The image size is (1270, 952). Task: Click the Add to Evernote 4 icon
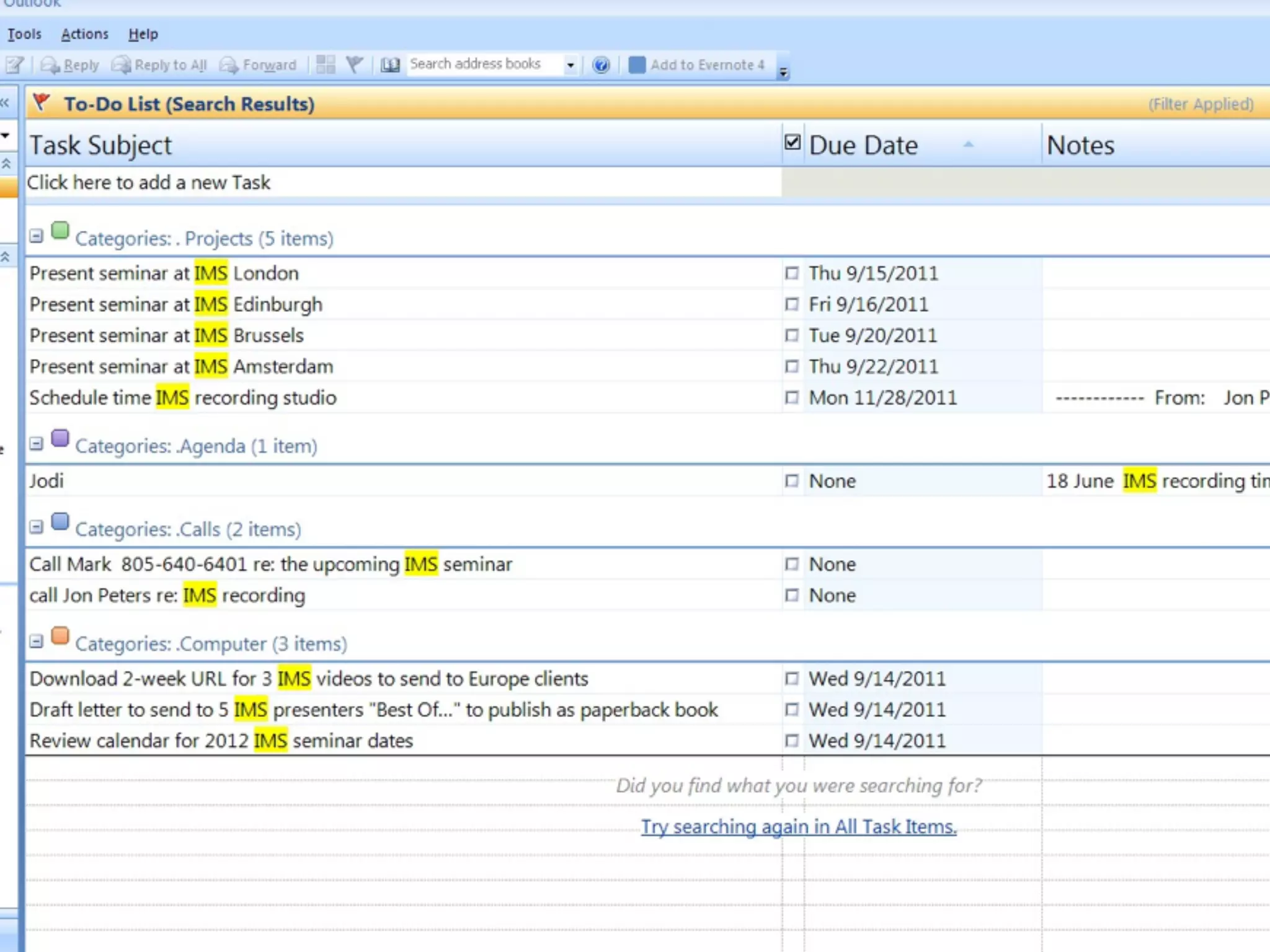(x=637, y=65)
